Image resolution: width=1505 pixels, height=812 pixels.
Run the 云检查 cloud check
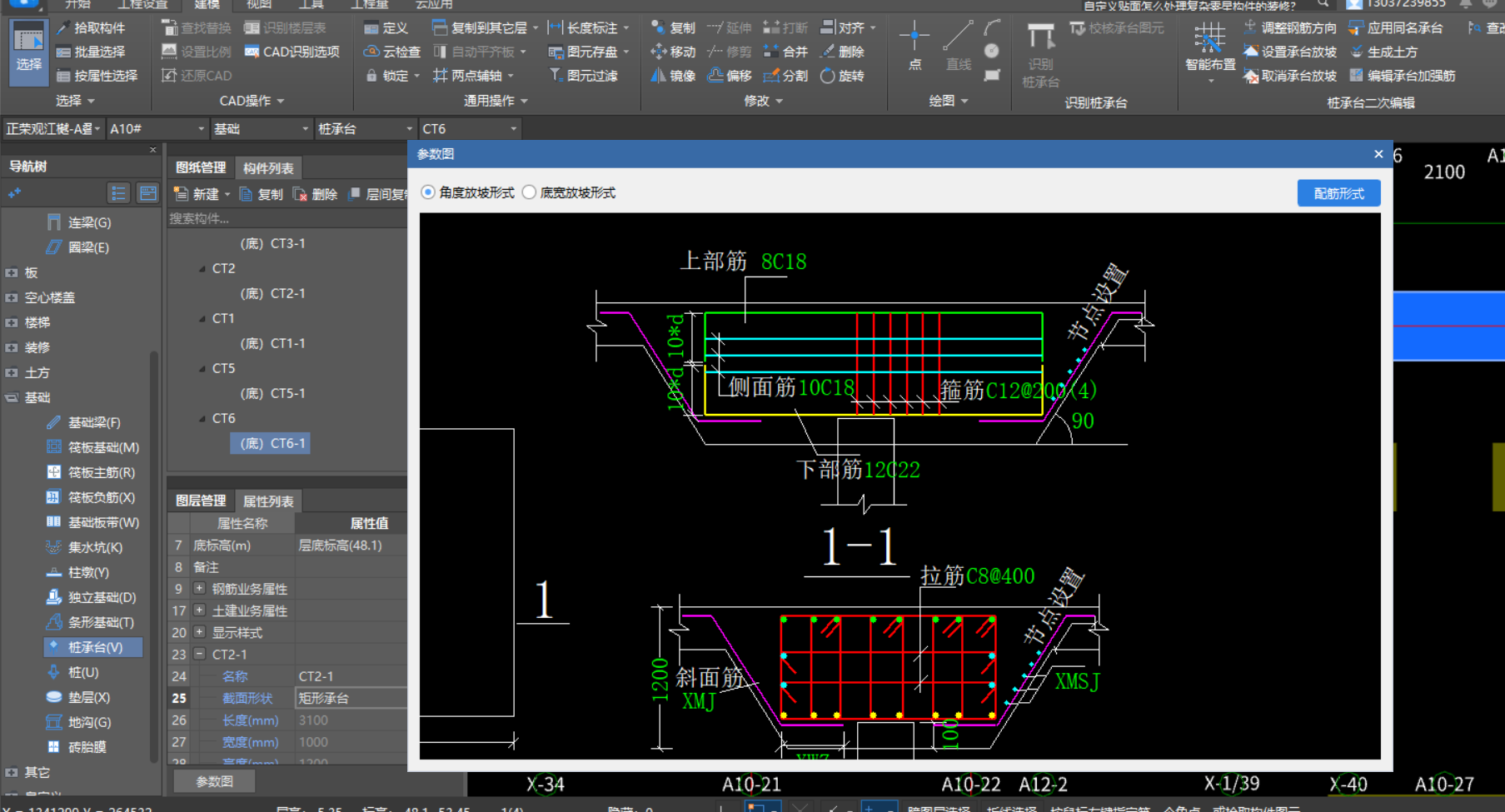point(392,52)
